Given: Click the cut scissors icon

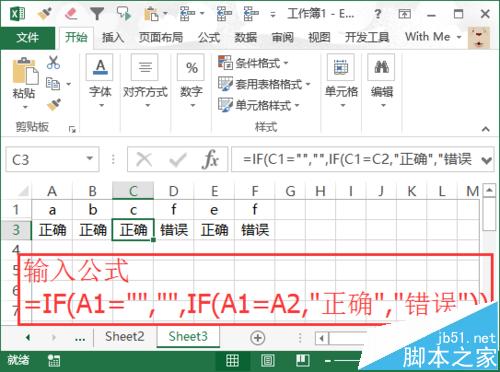Looking at the screenshot, I should (x=53, y=62).
